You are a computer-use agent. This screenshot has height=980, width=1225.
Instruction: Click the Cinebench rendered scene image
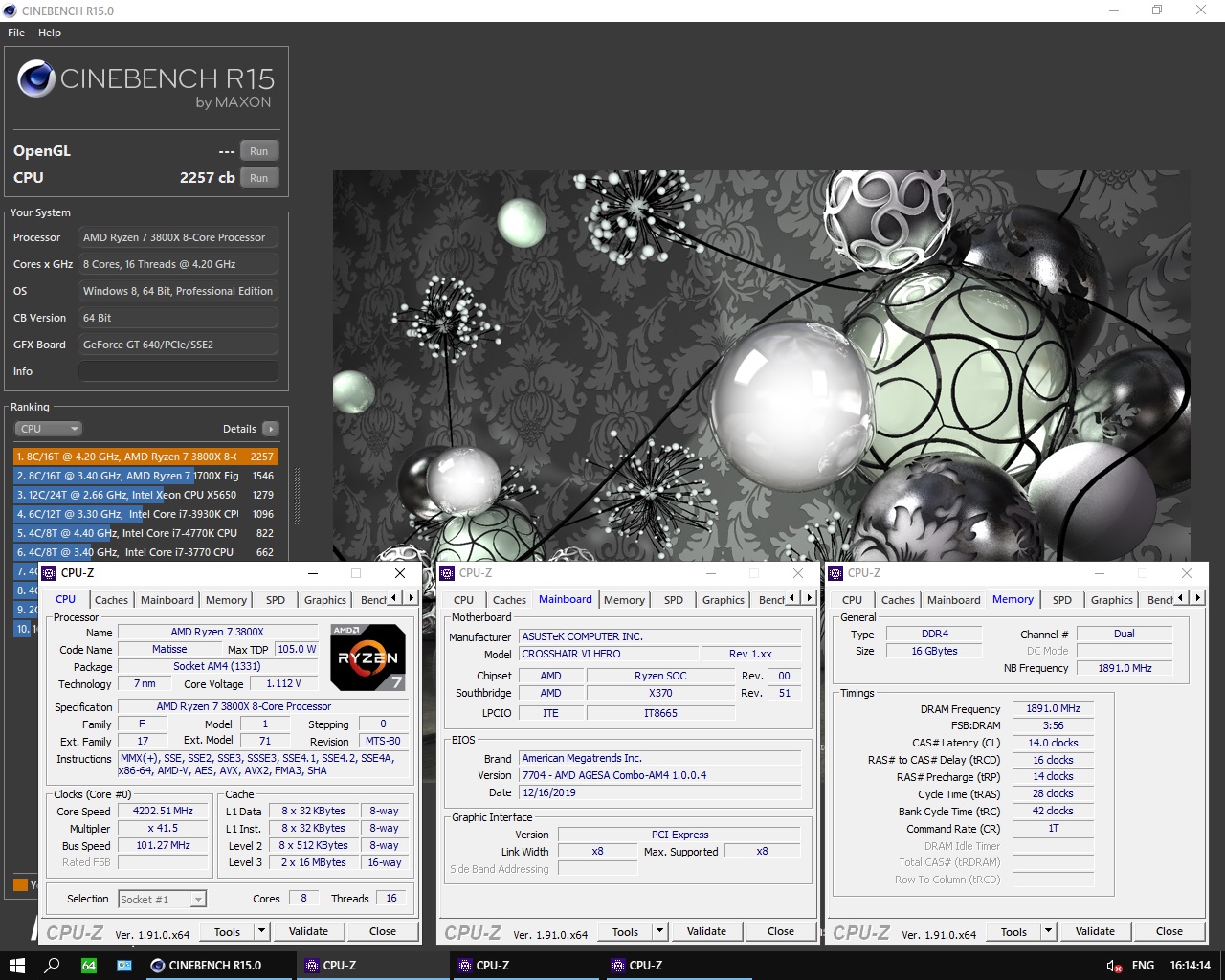pyautogui.click(x=762, y=366)
